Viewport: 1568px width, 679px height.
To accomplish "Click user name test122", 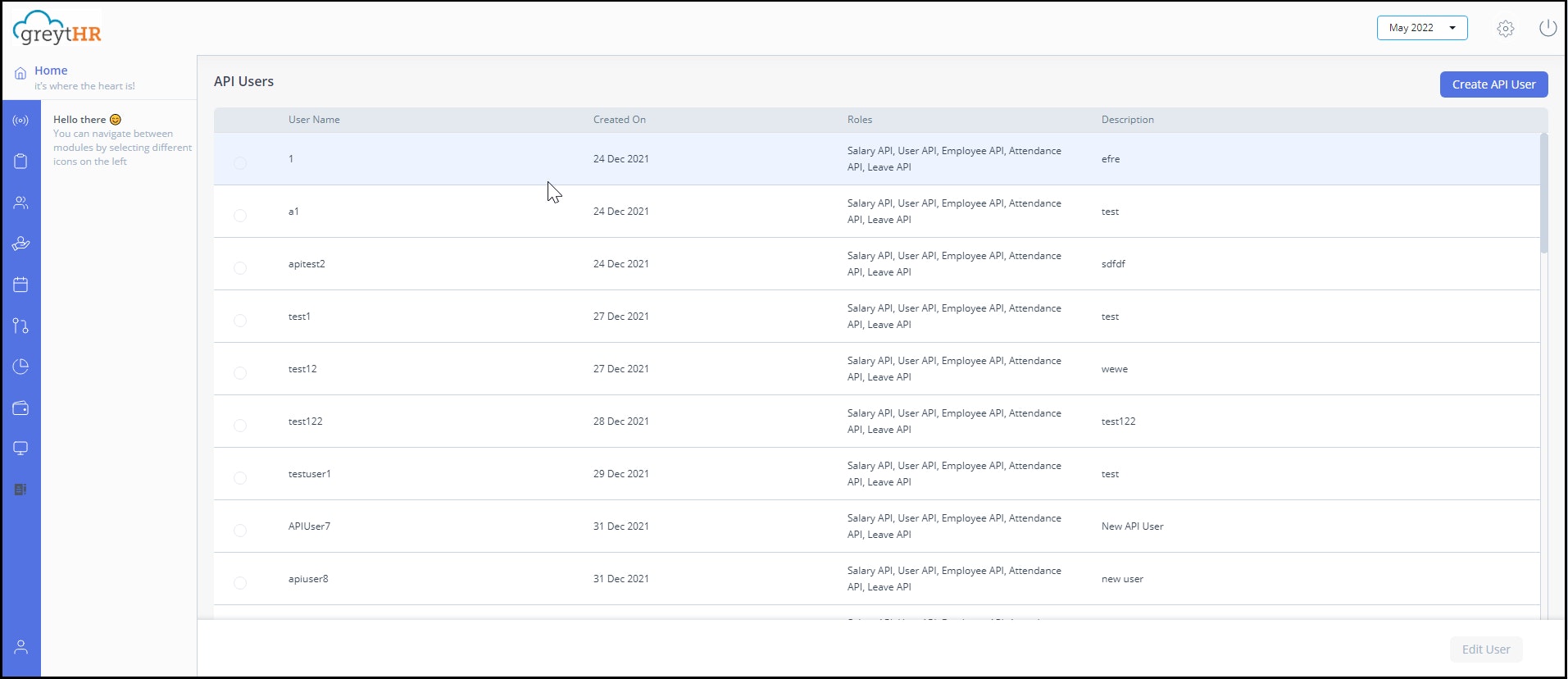I will pos(306,422).
